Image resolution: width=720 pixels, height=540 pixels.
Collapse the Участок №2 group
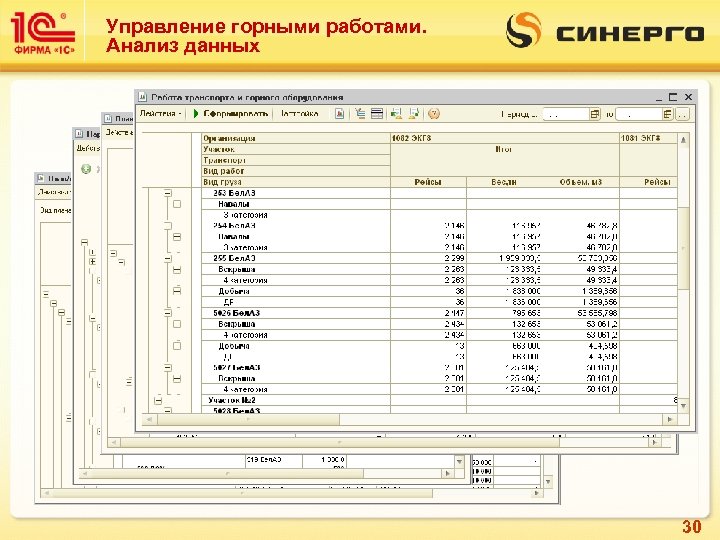click(158, 400)
